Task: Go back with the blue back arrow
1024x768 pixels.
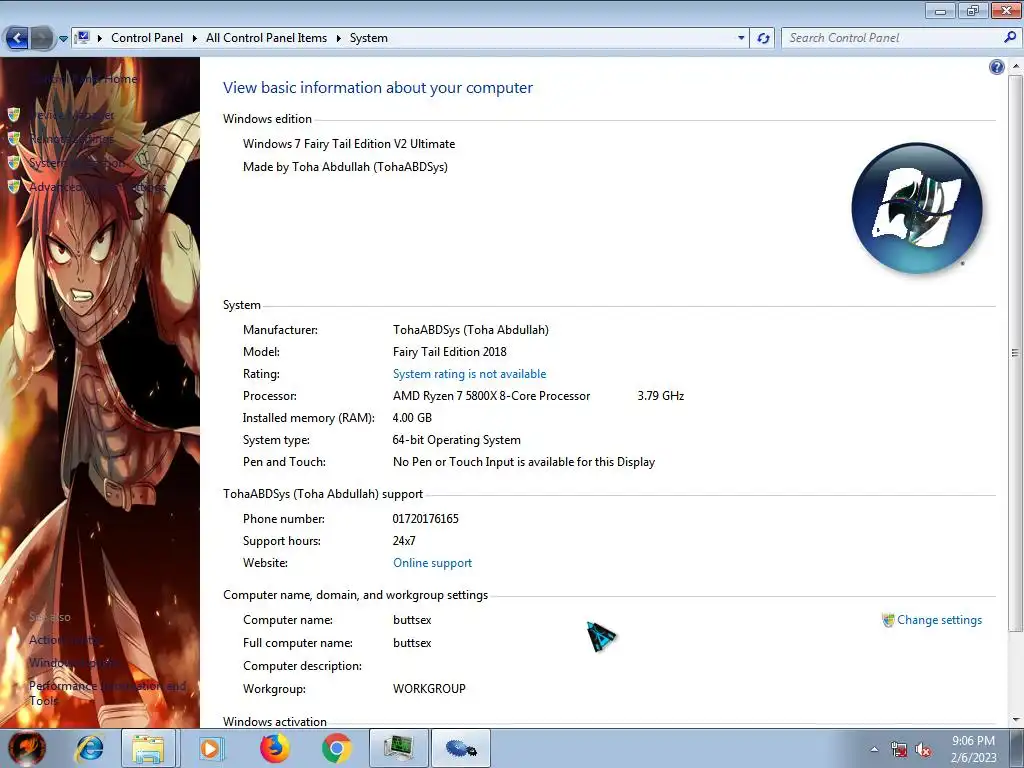Action: [x=17, y=38]
